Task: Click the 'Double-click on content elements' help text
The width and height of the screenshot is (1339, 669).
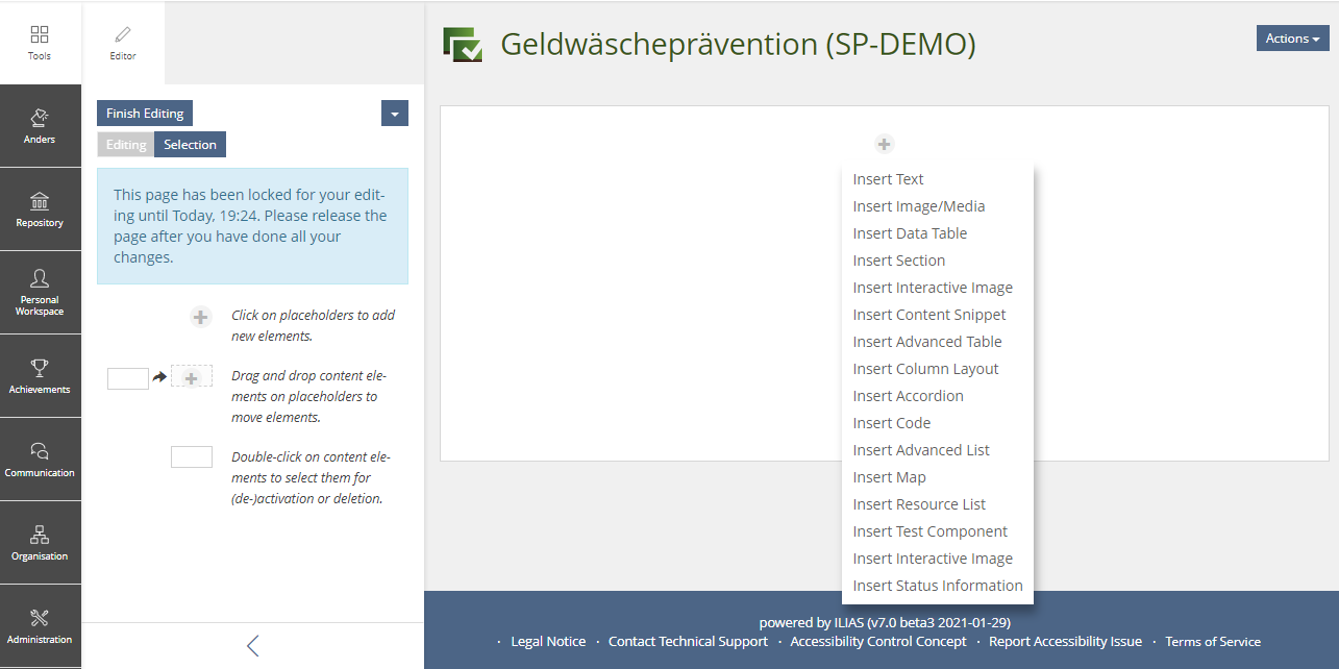Action: [311, 477]
